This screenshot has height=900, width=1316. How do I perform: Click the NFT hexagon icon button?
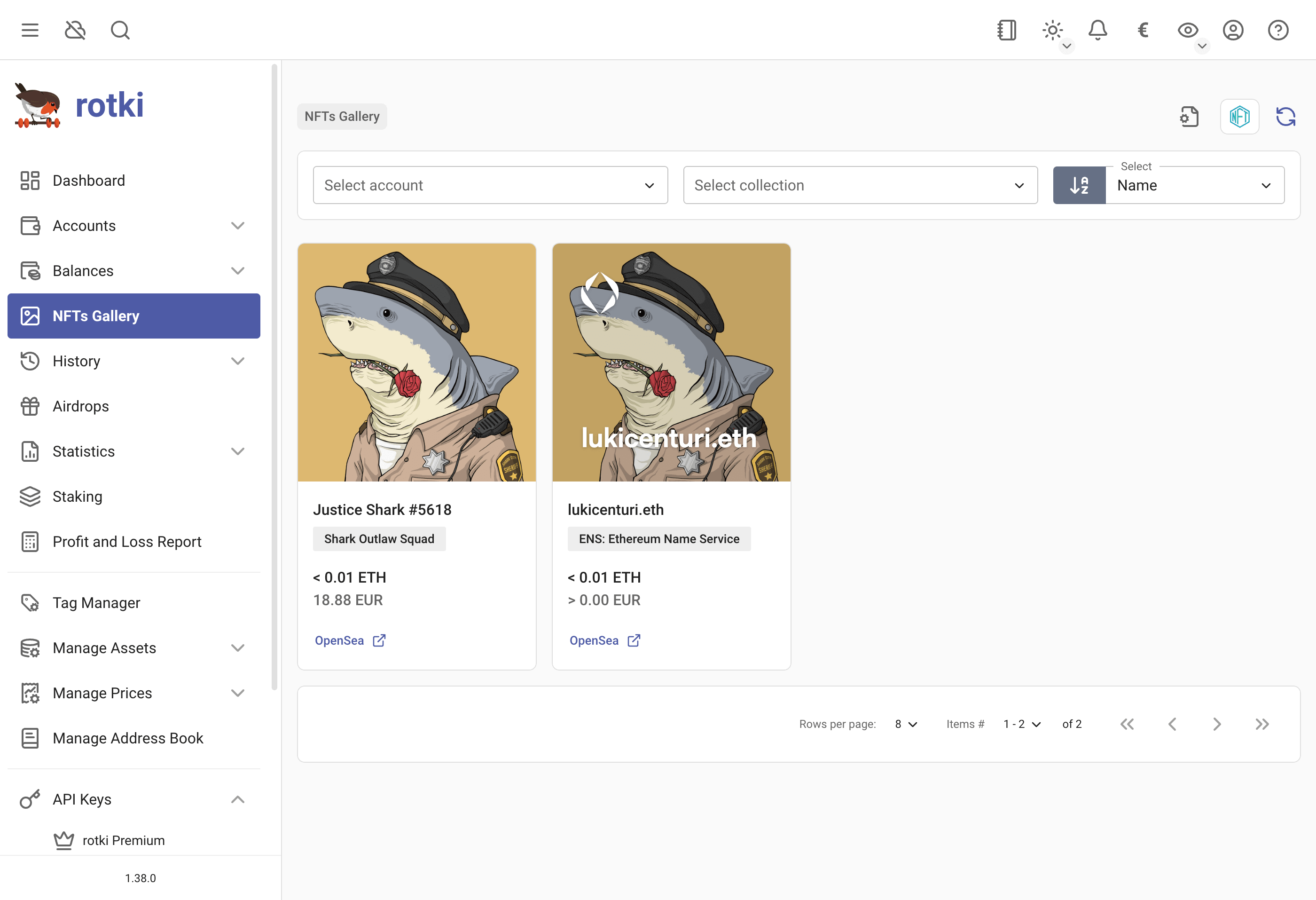[x=1239, y=117]
